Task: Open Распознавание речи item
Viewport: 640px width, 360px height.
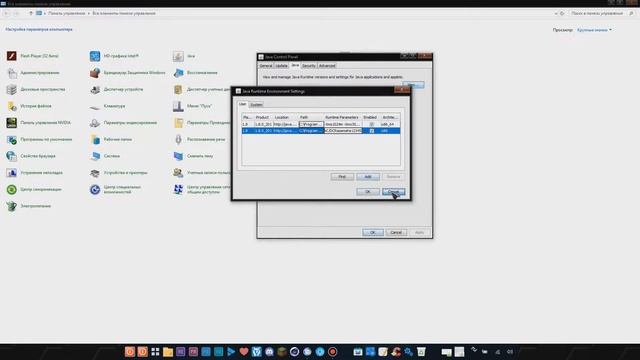Action: (199, 140)
